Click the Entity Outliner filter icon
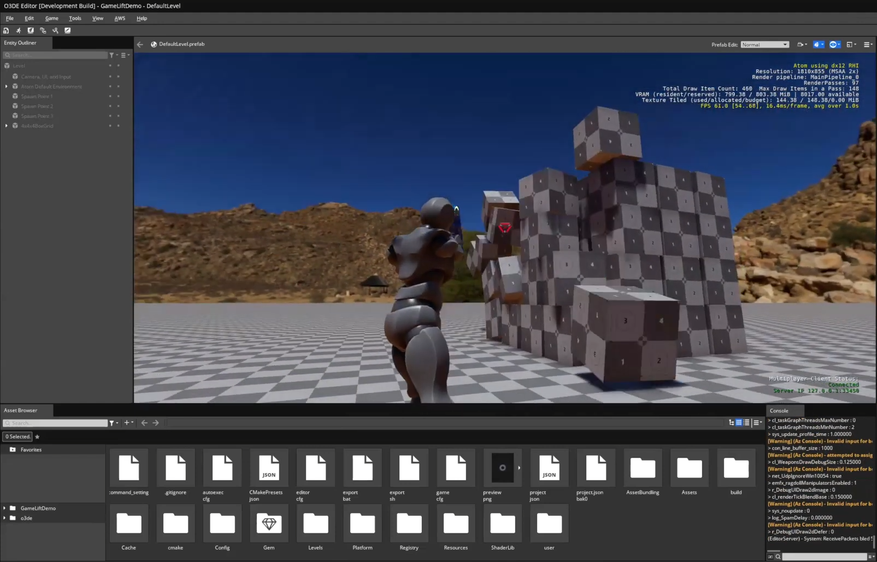This screenshot has height=562, width=877. click(x=112, y=55)
